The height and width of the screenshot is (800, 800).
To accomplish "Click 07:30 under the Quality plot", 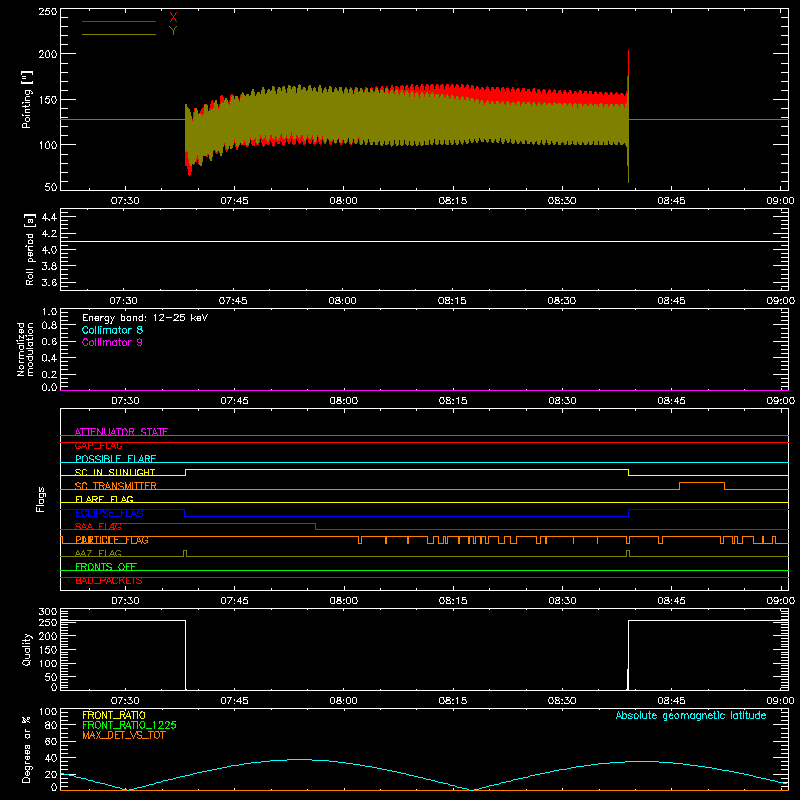I will [x=125, y=701].
